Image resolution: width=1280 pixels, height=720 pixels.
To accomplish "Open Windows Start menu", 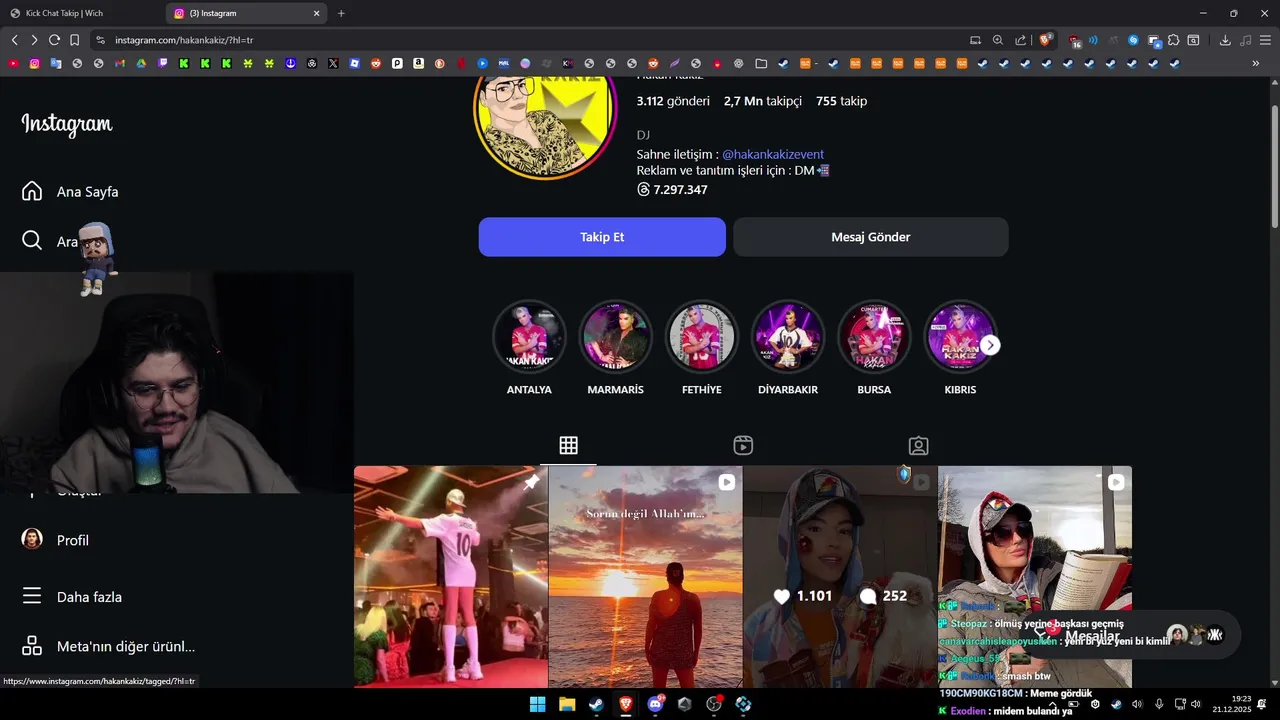I will tap(537, 704).
